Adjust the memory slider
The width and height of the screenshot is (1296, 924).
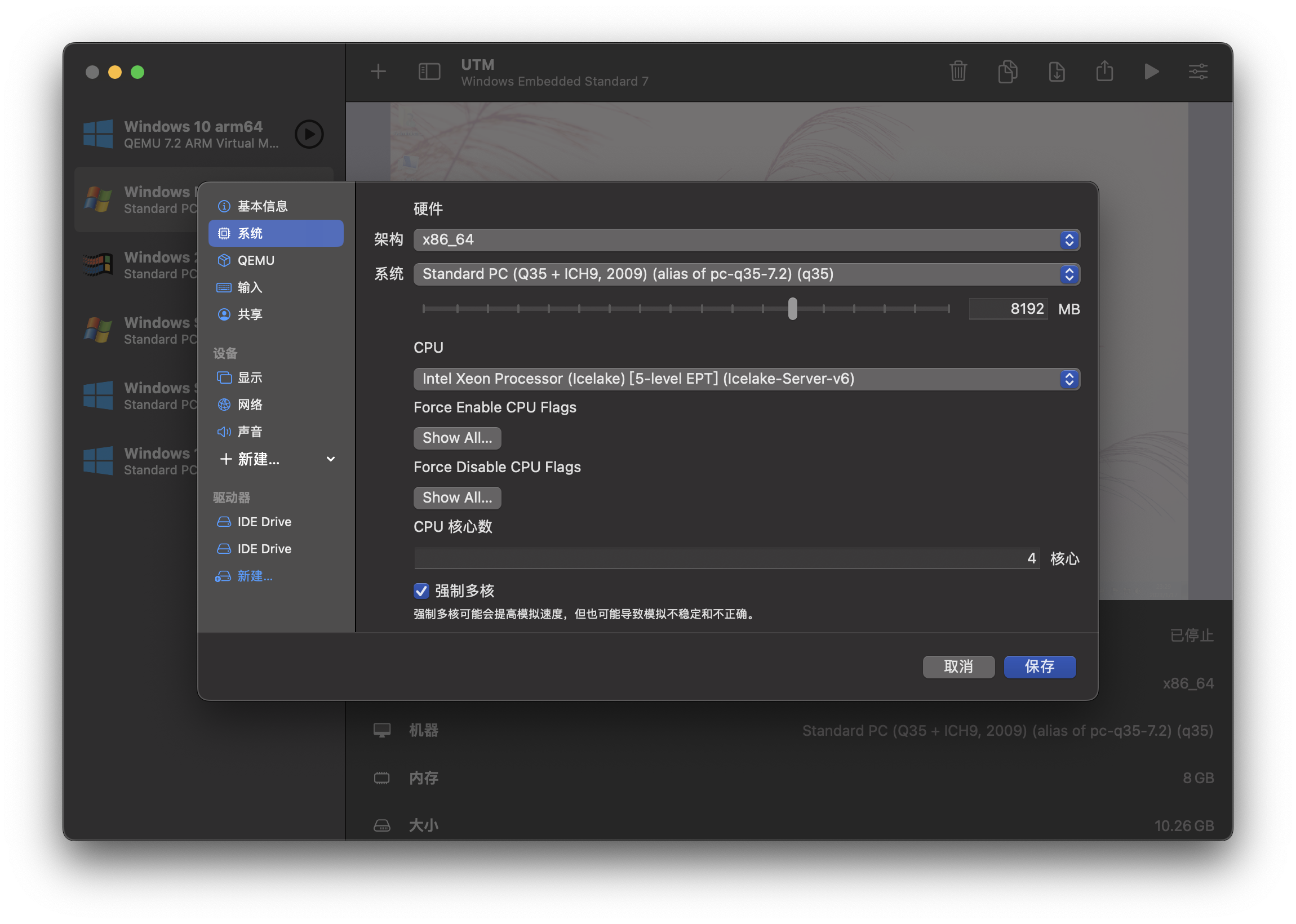tap(793, 308)
